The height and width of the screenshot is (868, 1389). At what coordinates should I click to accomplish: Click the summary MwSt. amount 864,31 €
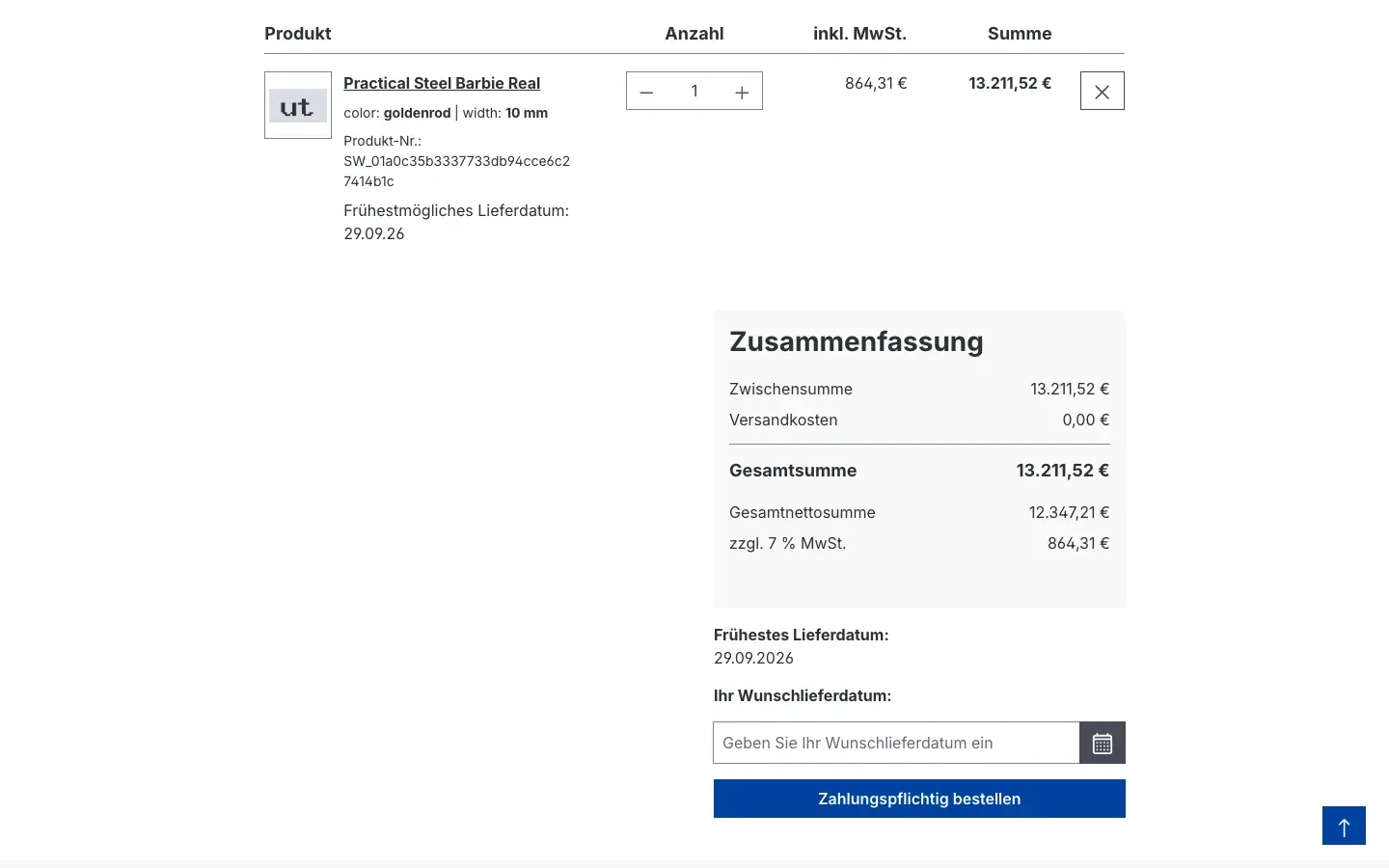pos(1078,544)
